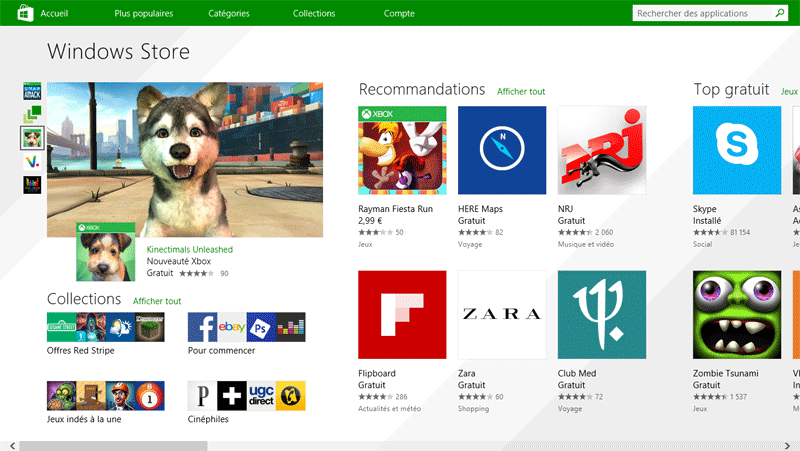Open the Skype app tile
The height and width of the screenshot is (451, 800).
tap(737, 150)
